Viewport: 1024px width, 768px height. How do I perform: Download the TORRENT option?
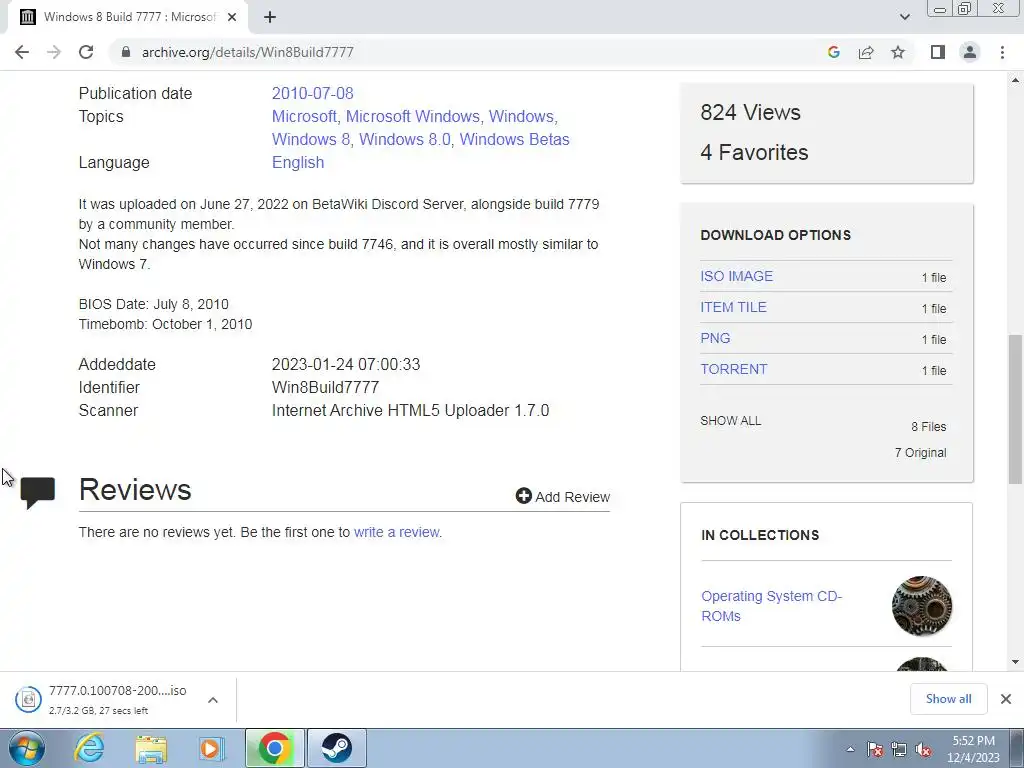(733, 369)
